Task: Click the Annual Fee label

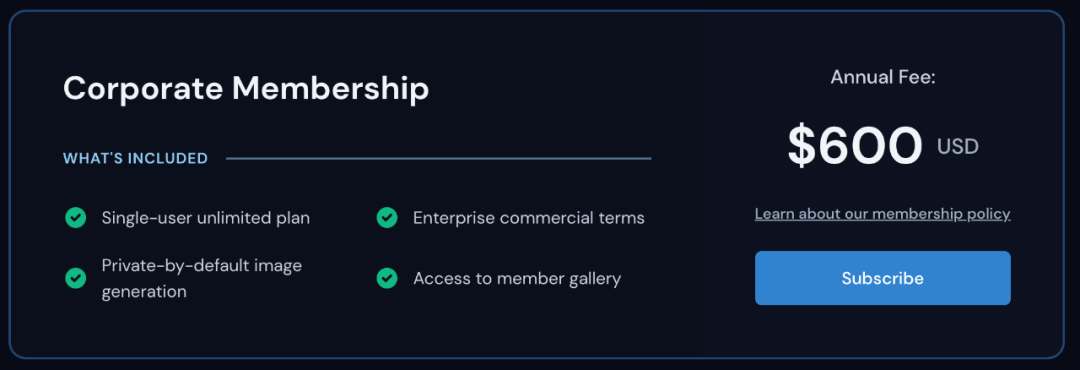Action: 882,77
